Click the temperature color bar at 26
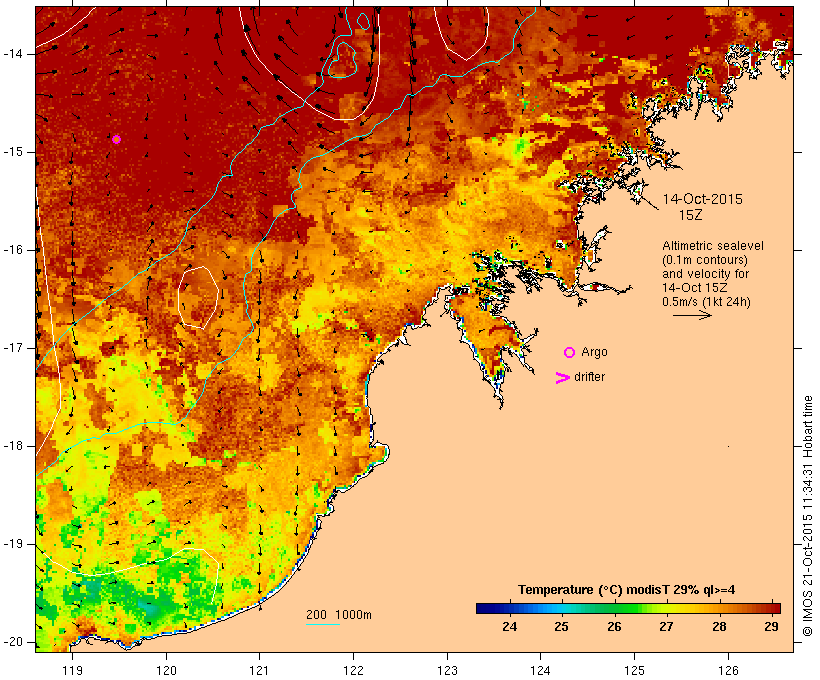 tap(614, 608)
